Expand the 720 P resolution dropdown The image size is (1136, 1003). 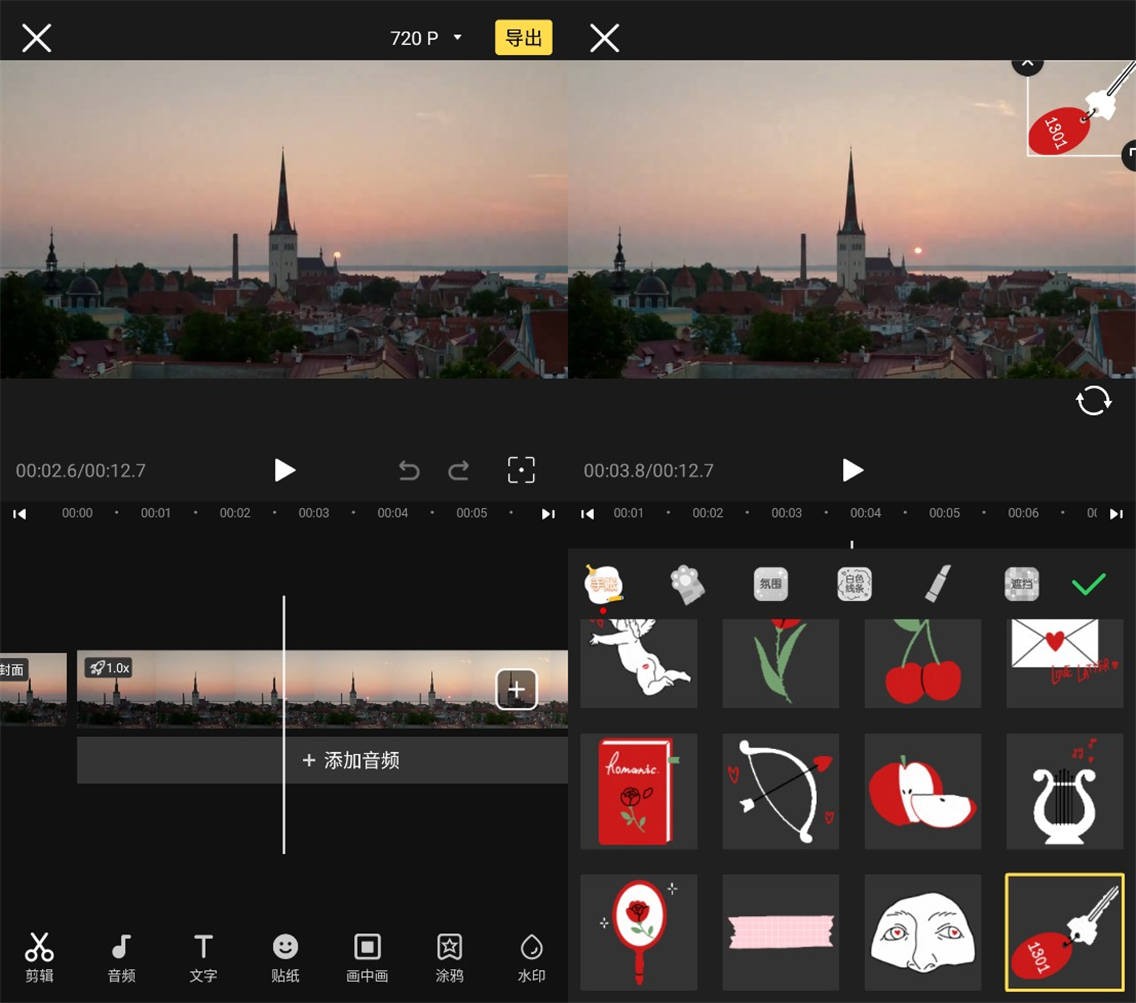click(427, 38)
